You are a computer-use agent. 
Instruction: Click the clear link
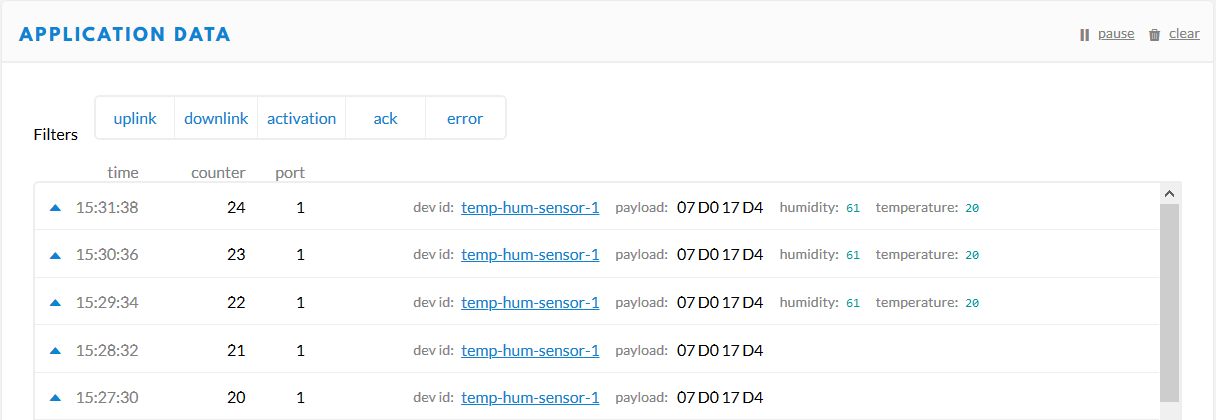(1184, 34)
